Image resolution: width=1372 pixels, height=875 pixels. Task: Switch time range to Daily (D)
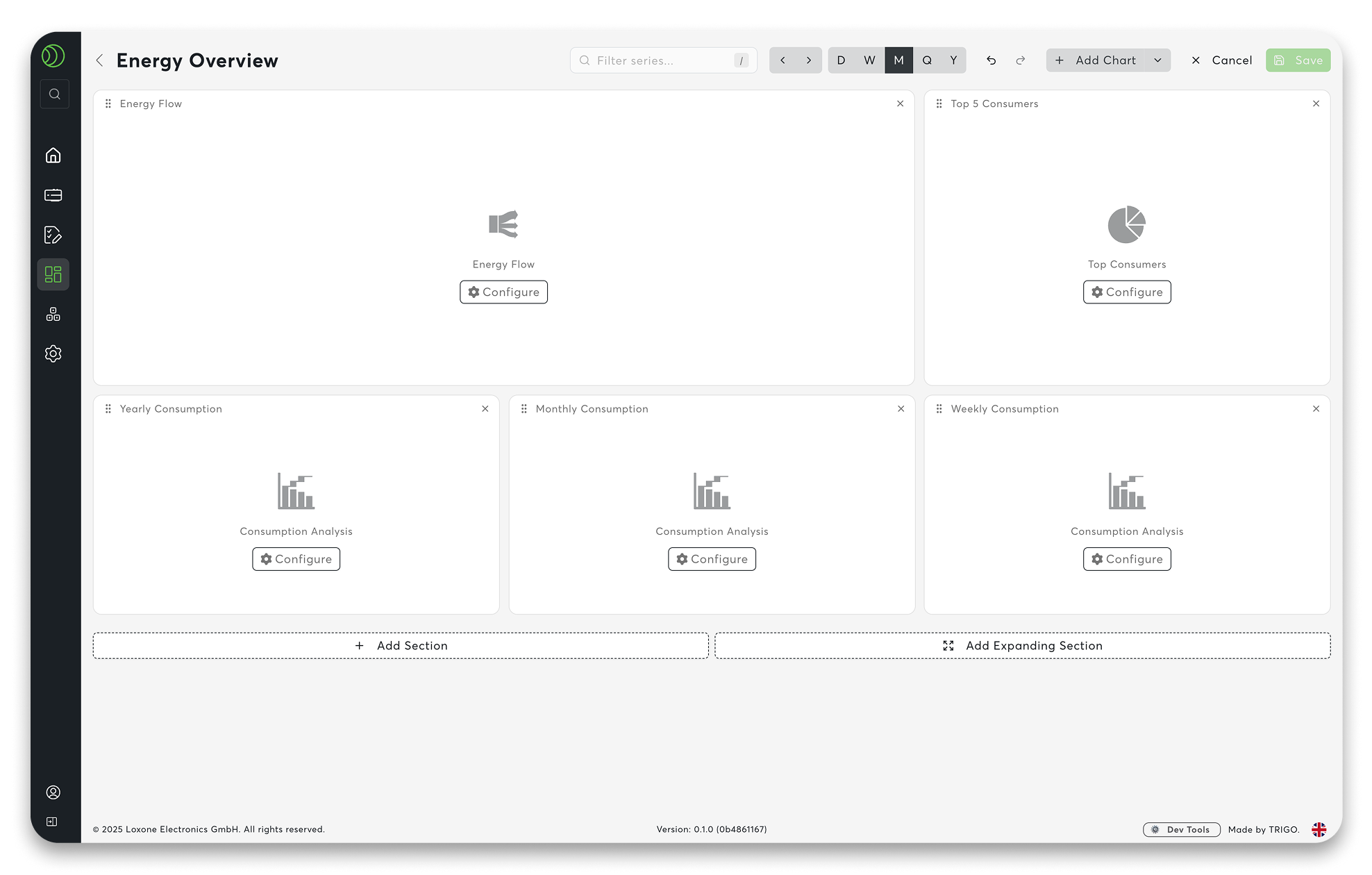pyautogui.click(x=841, y=60)
